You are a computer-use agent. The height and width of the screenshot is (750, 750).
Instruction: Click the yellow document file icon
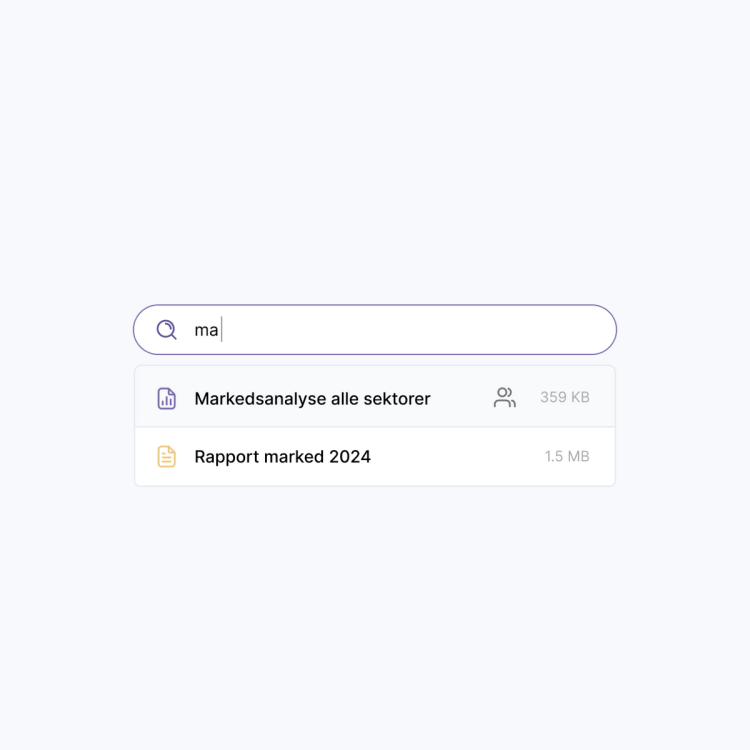click(167, 457)
